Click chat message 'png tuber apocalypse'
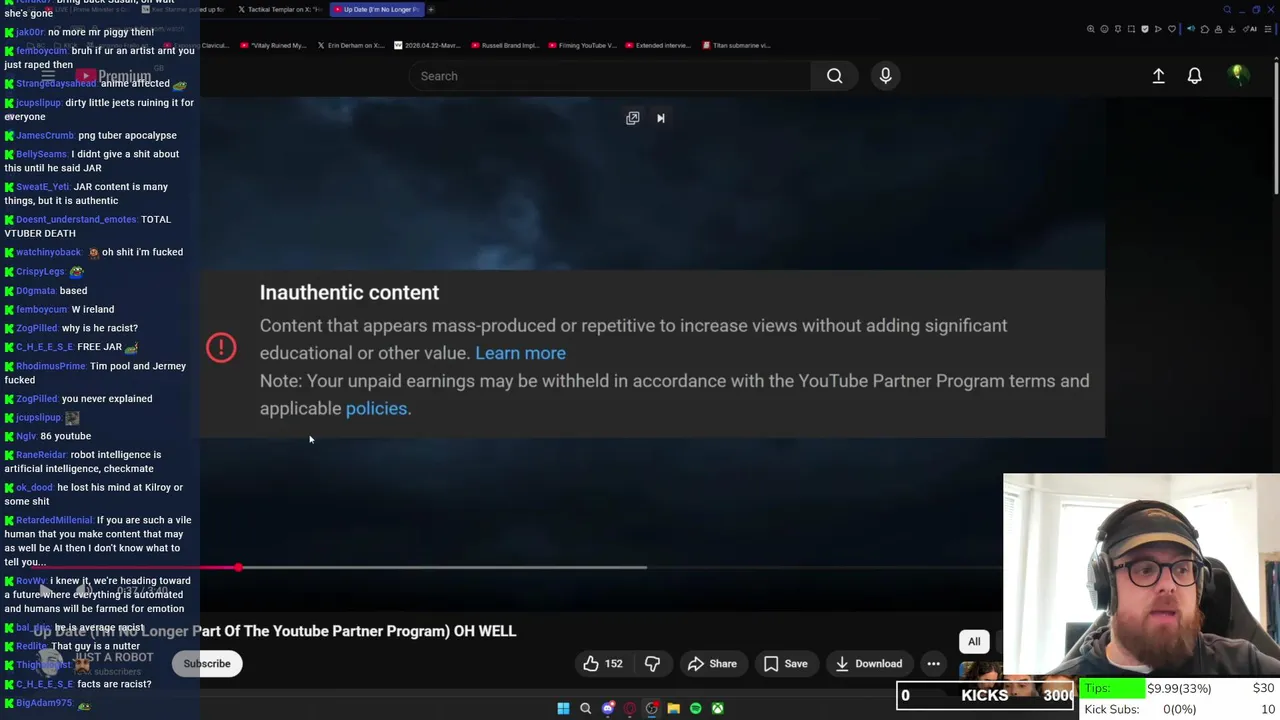 [x=127, y=135]
